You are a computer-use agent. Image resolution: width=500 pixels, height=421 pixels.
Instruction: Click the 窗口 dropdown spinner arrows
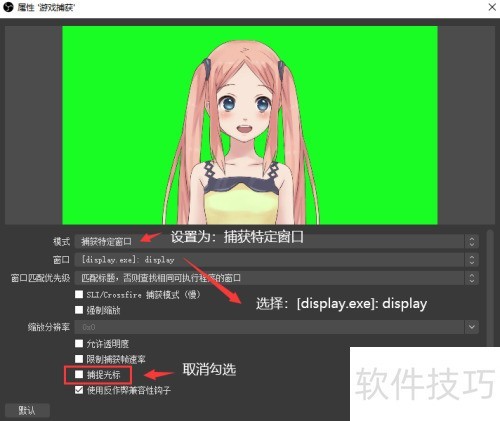pos(472,260)
